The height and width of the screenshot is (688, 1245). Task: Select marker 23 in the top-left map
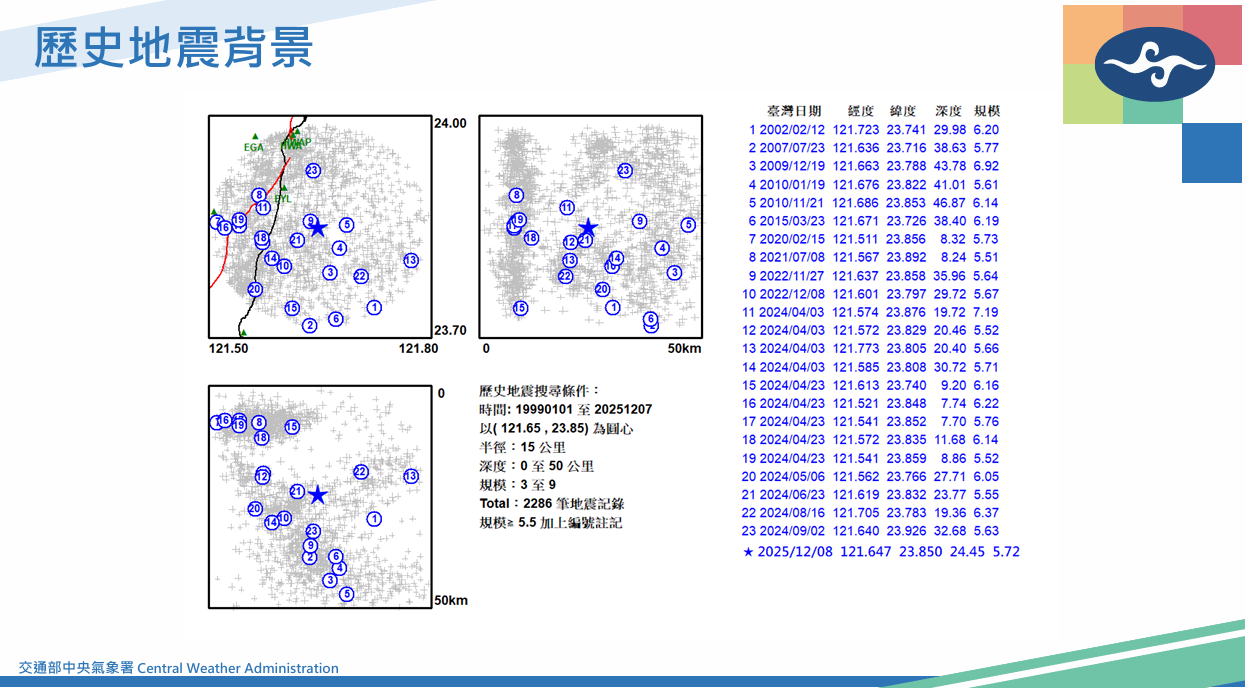pos(313,170)
